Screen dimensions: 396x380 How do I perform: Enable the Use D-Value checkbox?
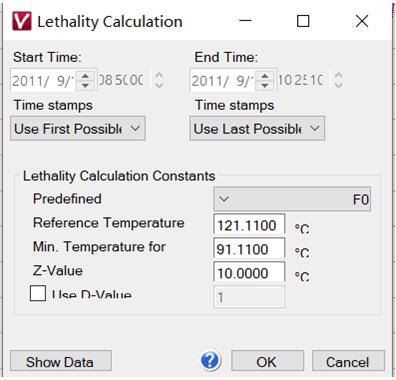pos(38,294)
